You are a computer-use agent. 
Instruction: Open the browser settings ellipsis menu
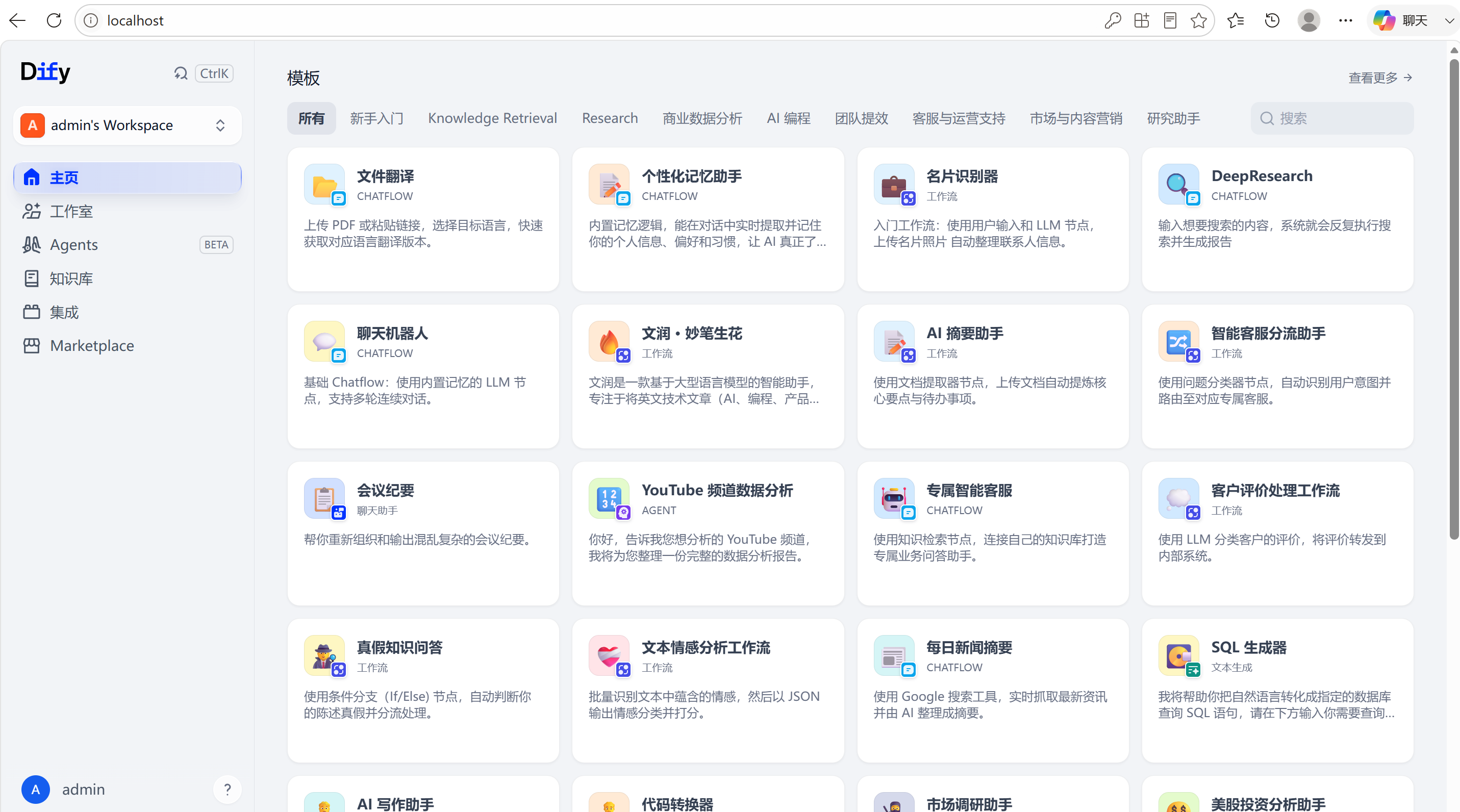pyautogui.click(x=1346, y=20)
